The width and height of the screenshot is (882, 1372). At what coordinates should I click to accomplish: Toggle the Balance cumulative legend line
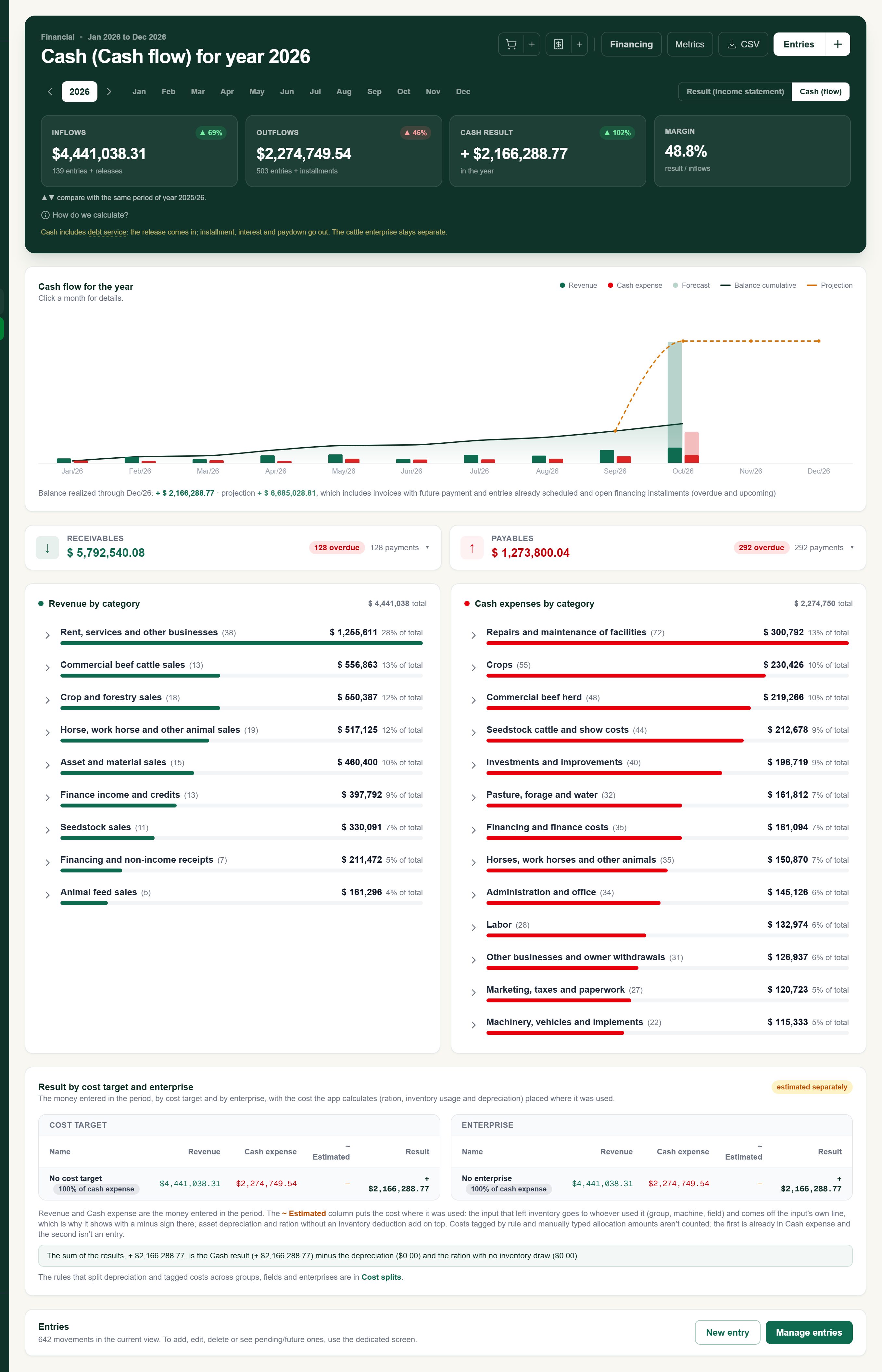tap(758, 285)
